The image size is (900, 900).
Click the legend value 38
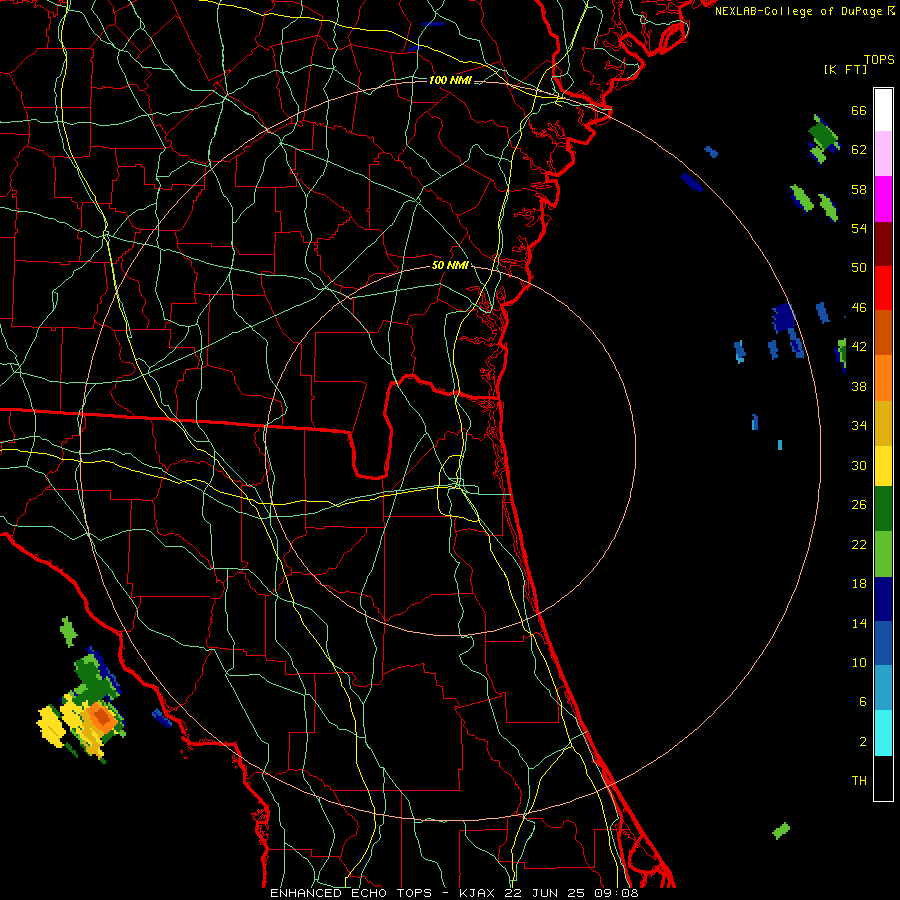(859, 387)
